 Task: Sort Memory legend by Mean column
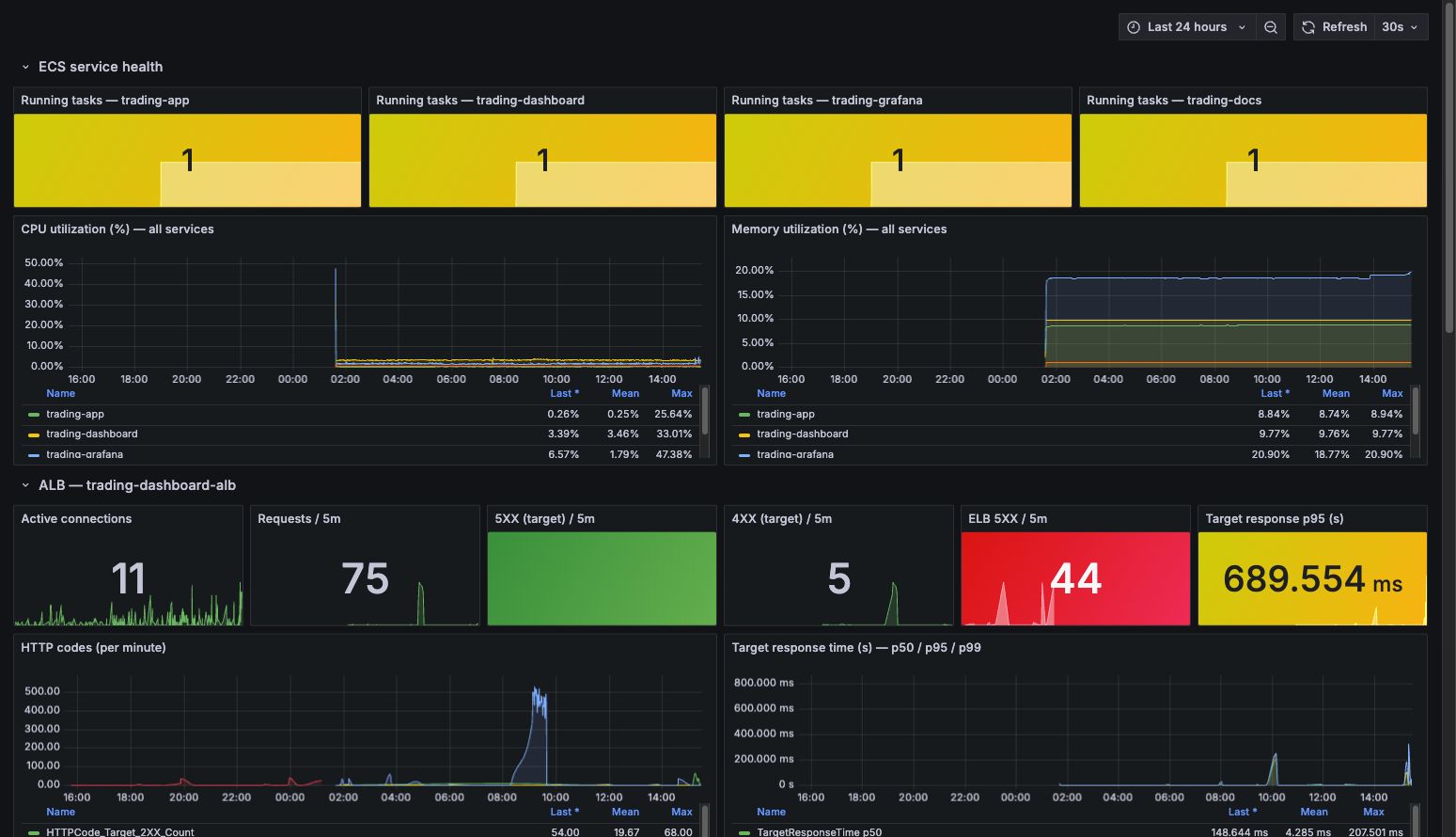(x=1336, y=394)
